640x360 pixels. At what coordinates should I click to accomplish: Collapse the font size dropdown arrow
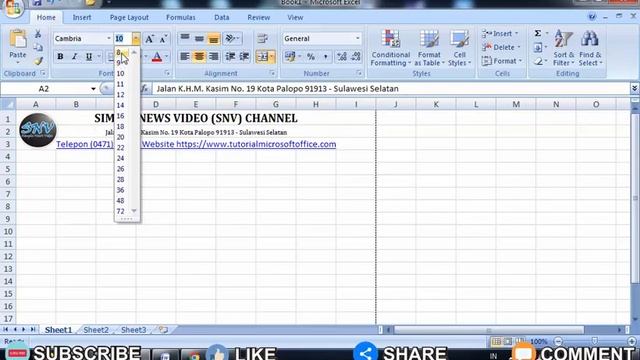pyautogui.click(x=136, y=39)
